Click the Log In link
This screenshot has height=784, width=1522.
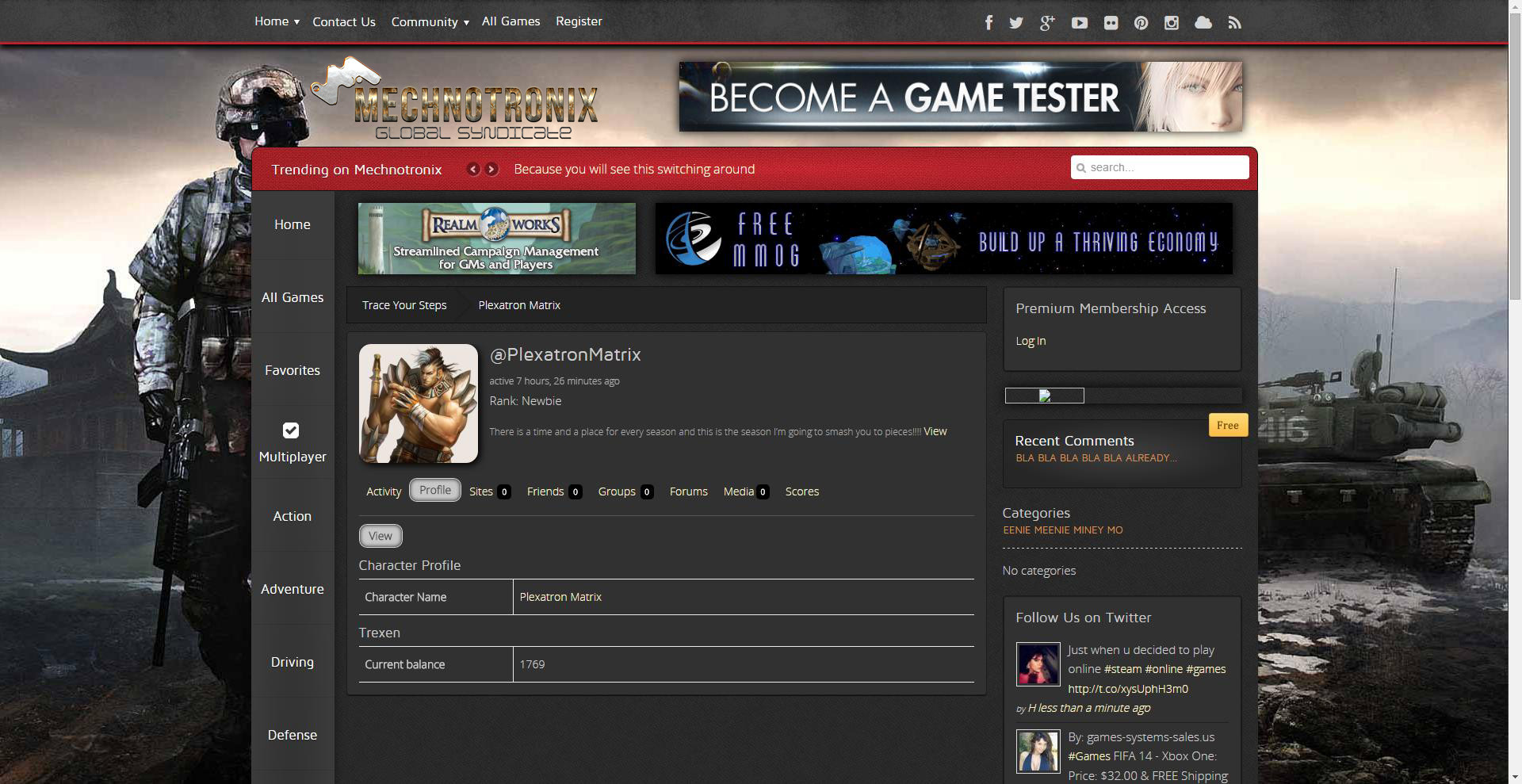1031,341
